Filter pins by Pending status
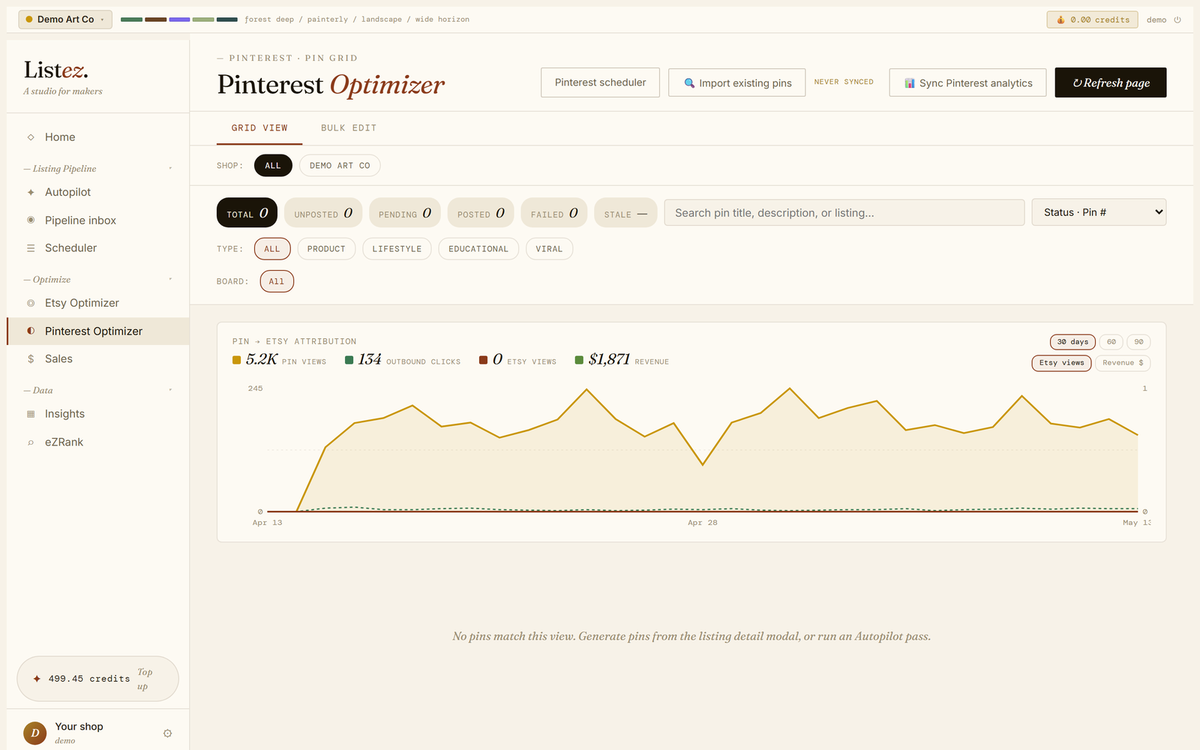Screen dimensions: 1200x750 point(405,213)
